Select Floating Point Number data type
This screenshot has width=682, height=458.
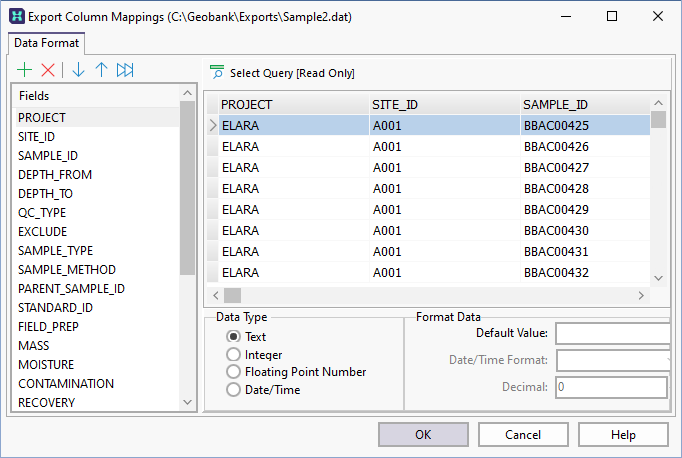[233, 372]
